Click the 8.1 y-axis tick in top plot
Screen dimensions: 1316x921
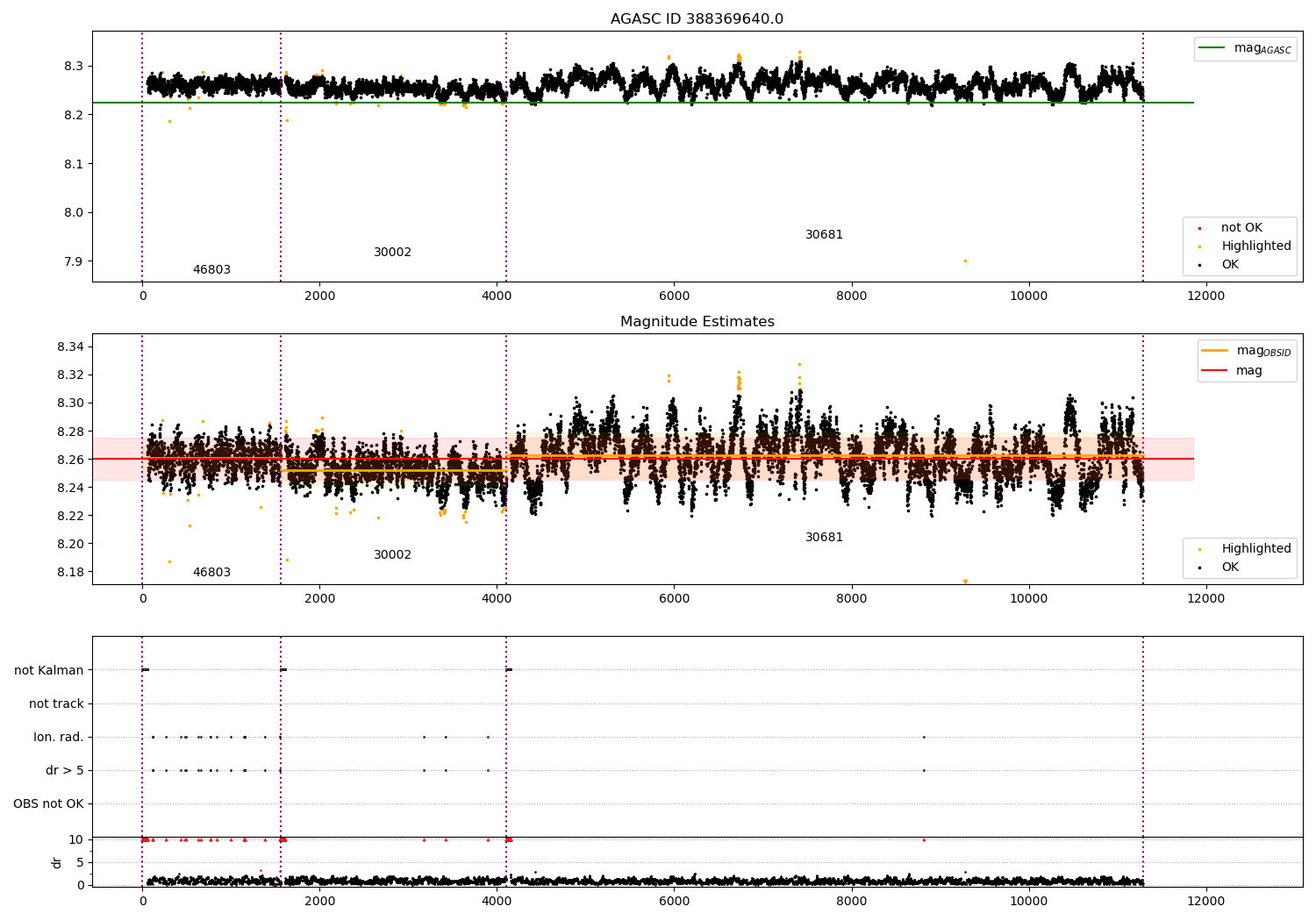(x=74, y=164)
